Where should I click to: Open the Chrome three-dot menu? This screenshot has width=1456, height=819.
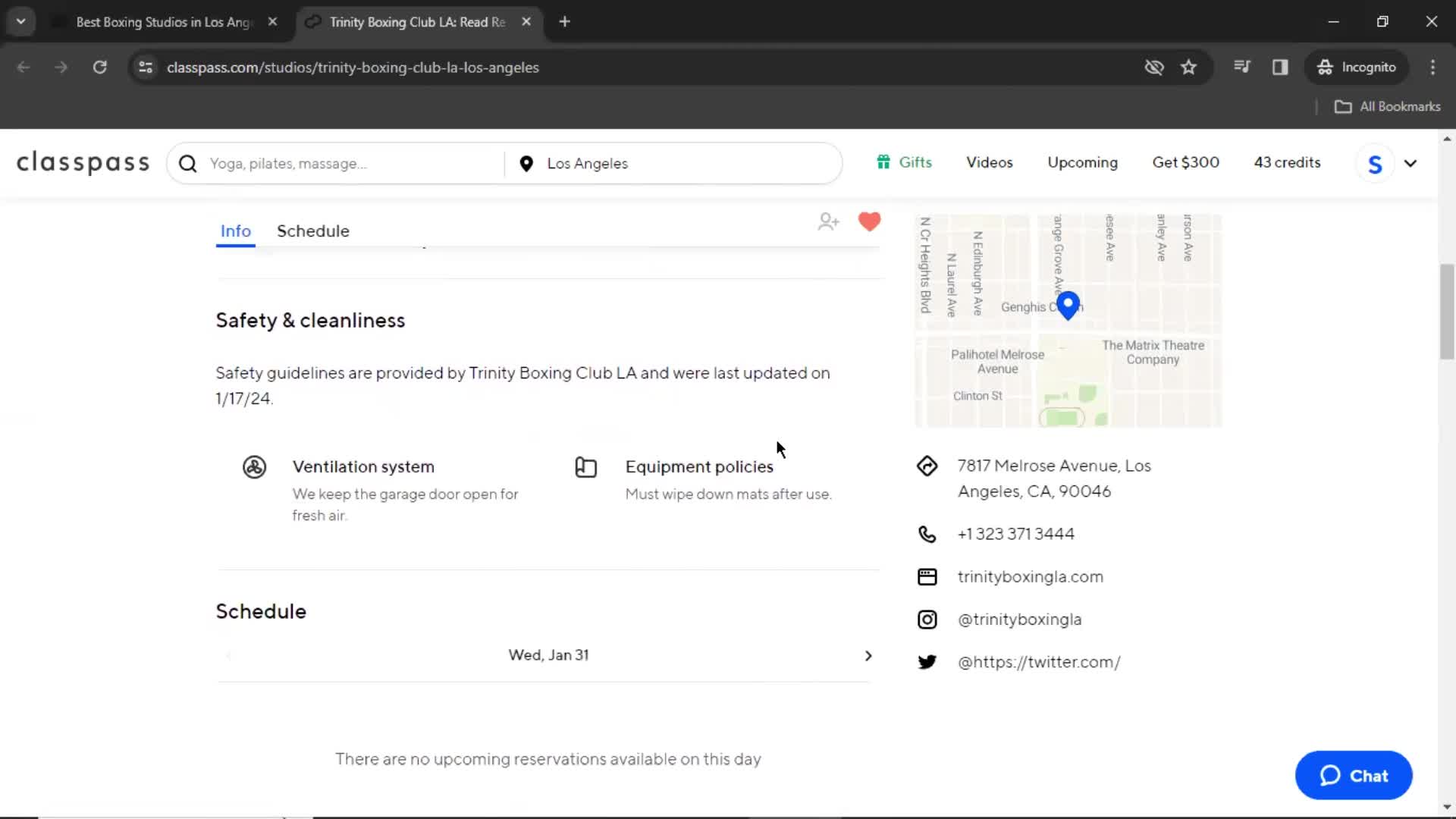1432,67
